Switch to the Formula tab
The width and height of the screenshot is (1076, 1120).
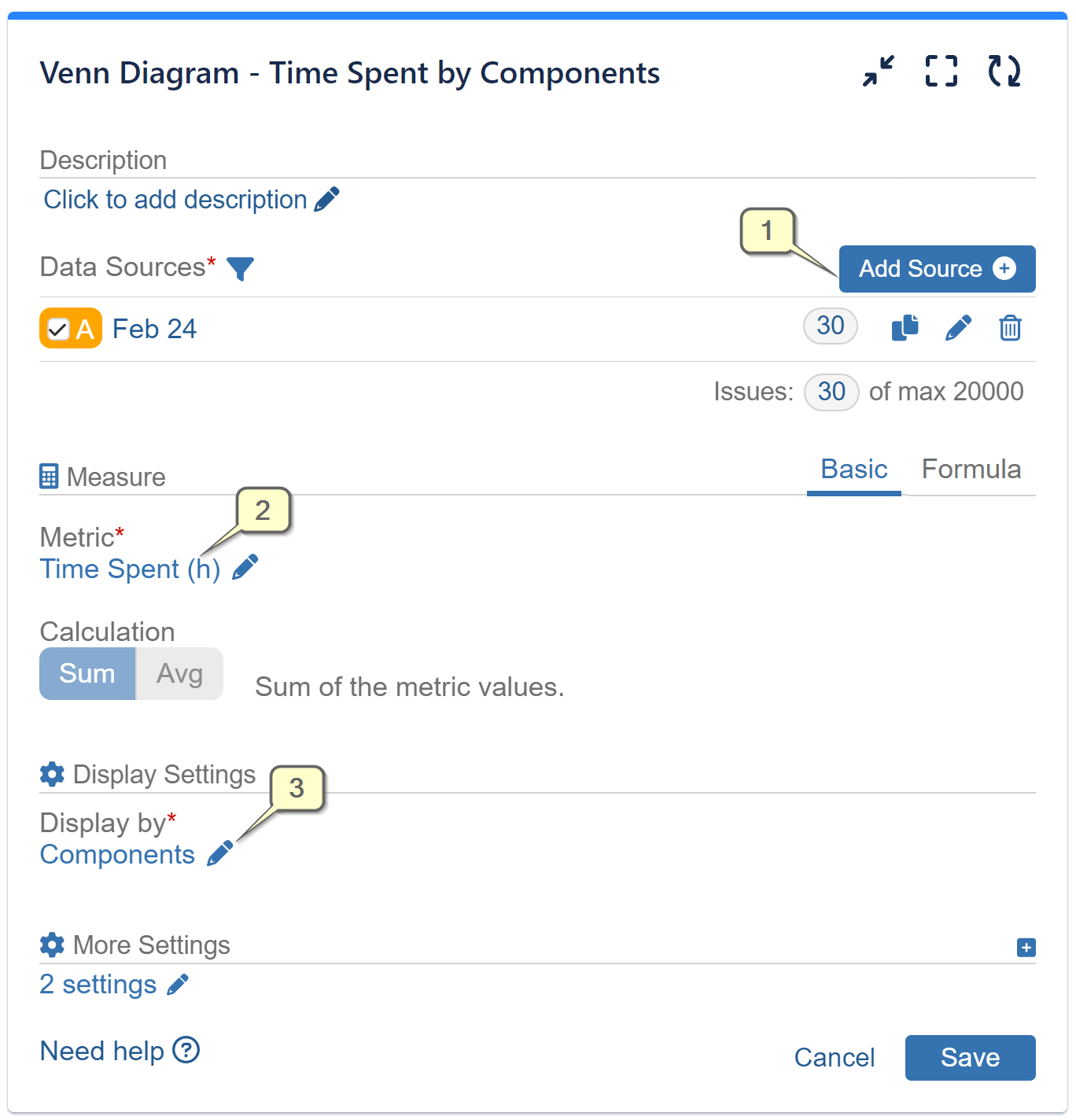(971, 469)
